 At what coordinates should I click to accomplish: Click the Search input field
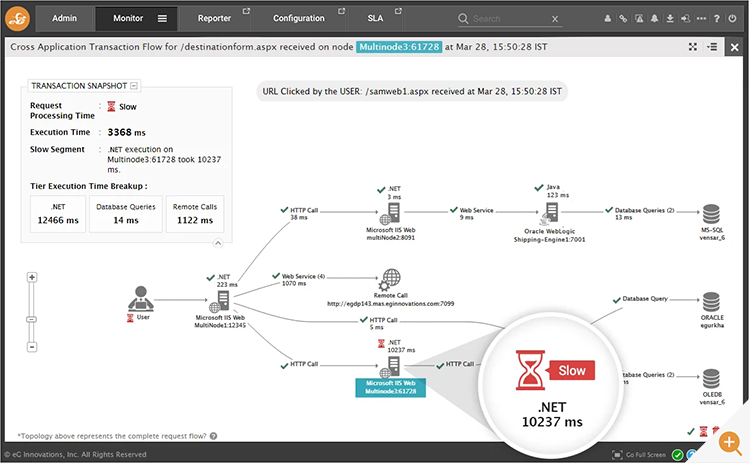pos(509,19)
